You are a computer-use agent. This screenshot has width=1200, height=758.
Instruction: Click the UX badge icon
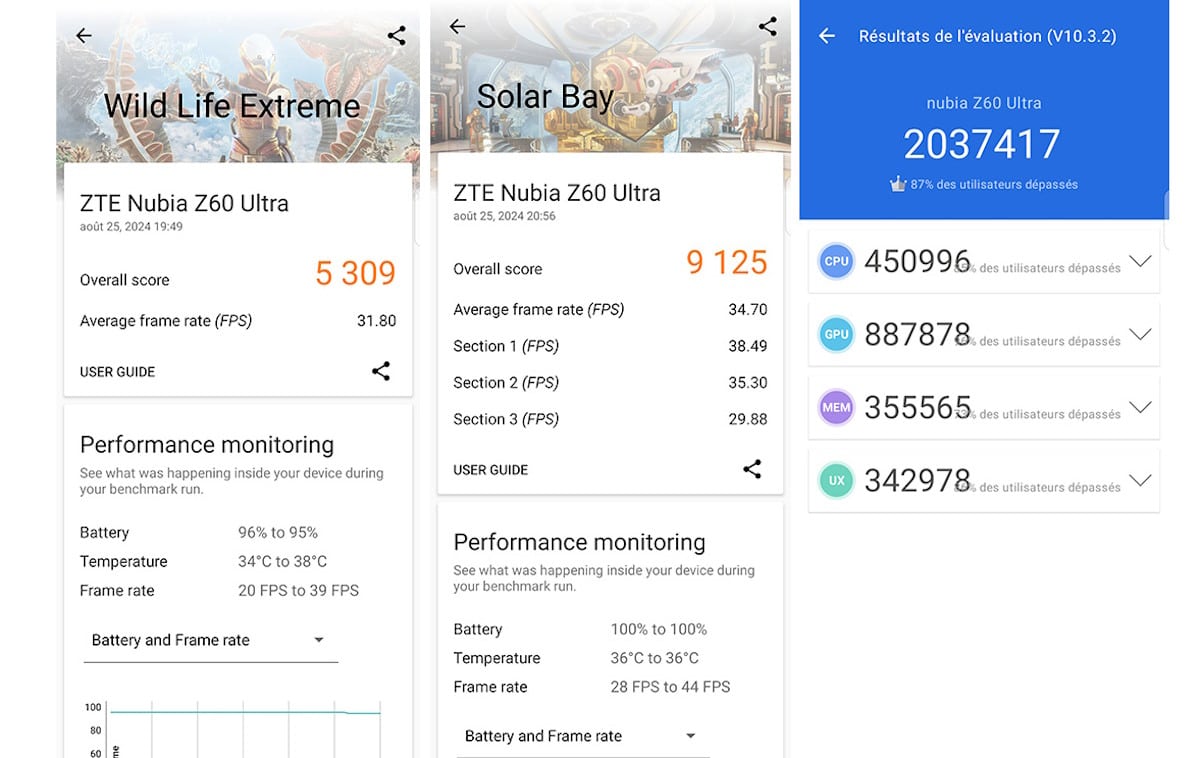coord(836,480)
